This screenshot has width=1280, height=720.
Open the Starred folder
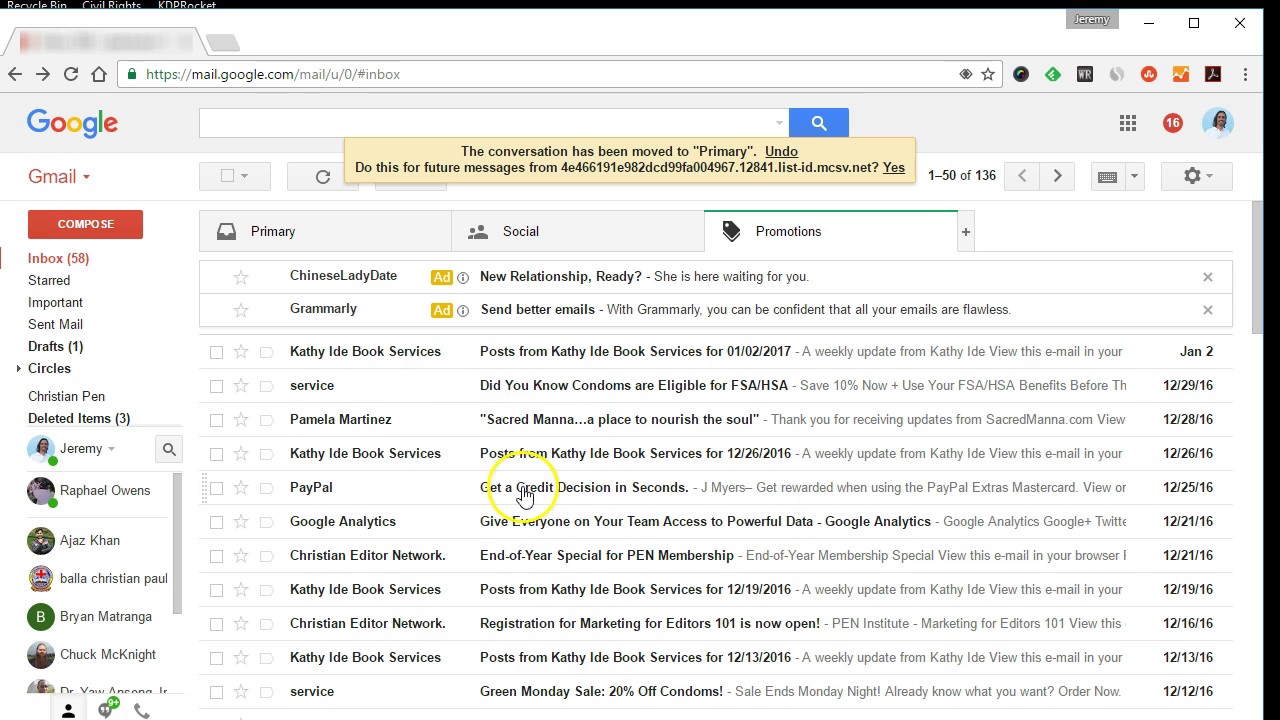49,281
